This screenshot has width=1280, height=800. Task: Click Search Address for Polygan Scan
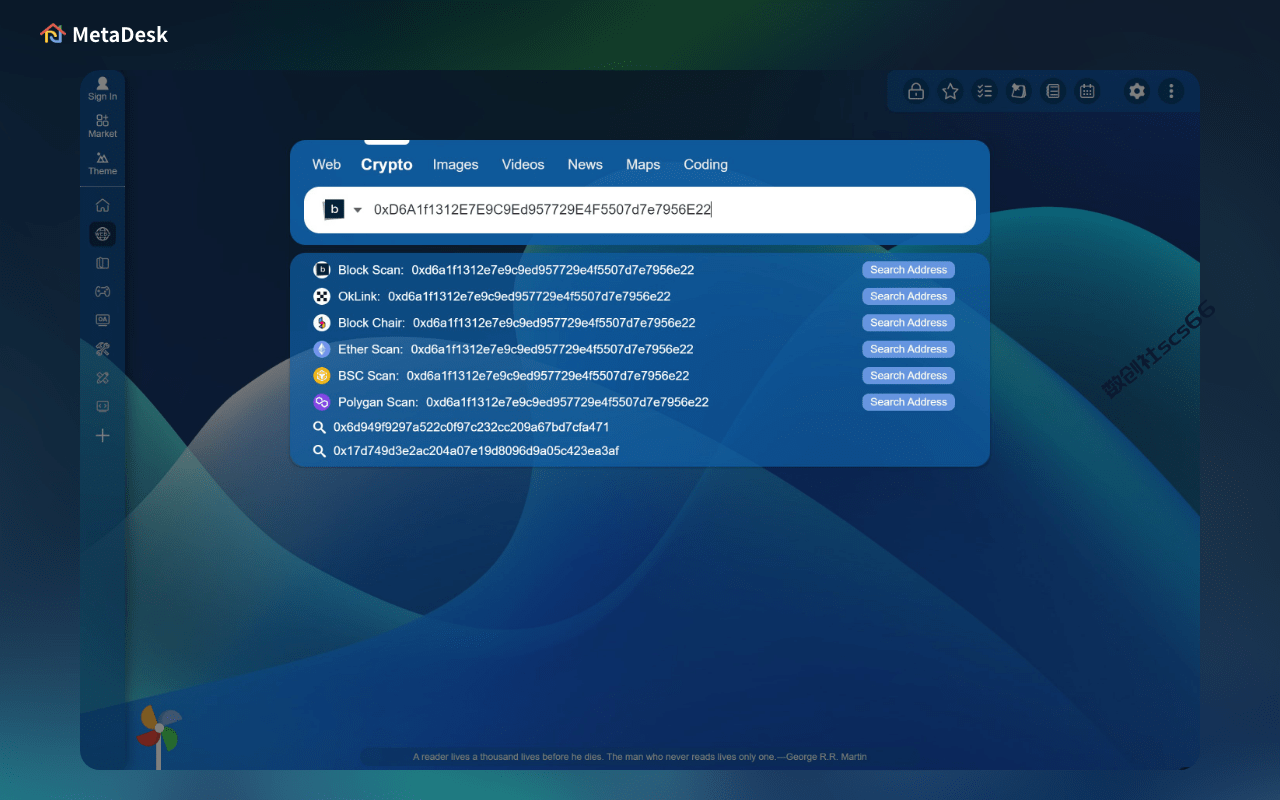tap(909, 402)
